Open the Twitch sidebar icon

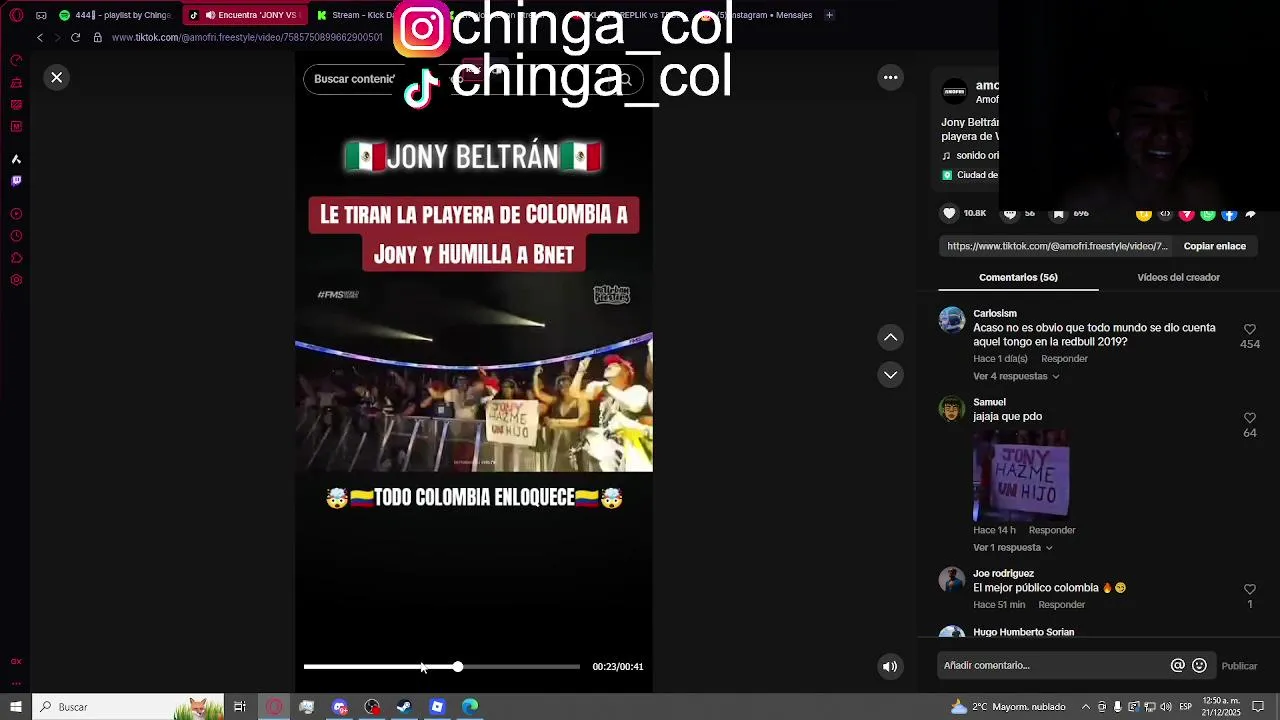[16, 181]
